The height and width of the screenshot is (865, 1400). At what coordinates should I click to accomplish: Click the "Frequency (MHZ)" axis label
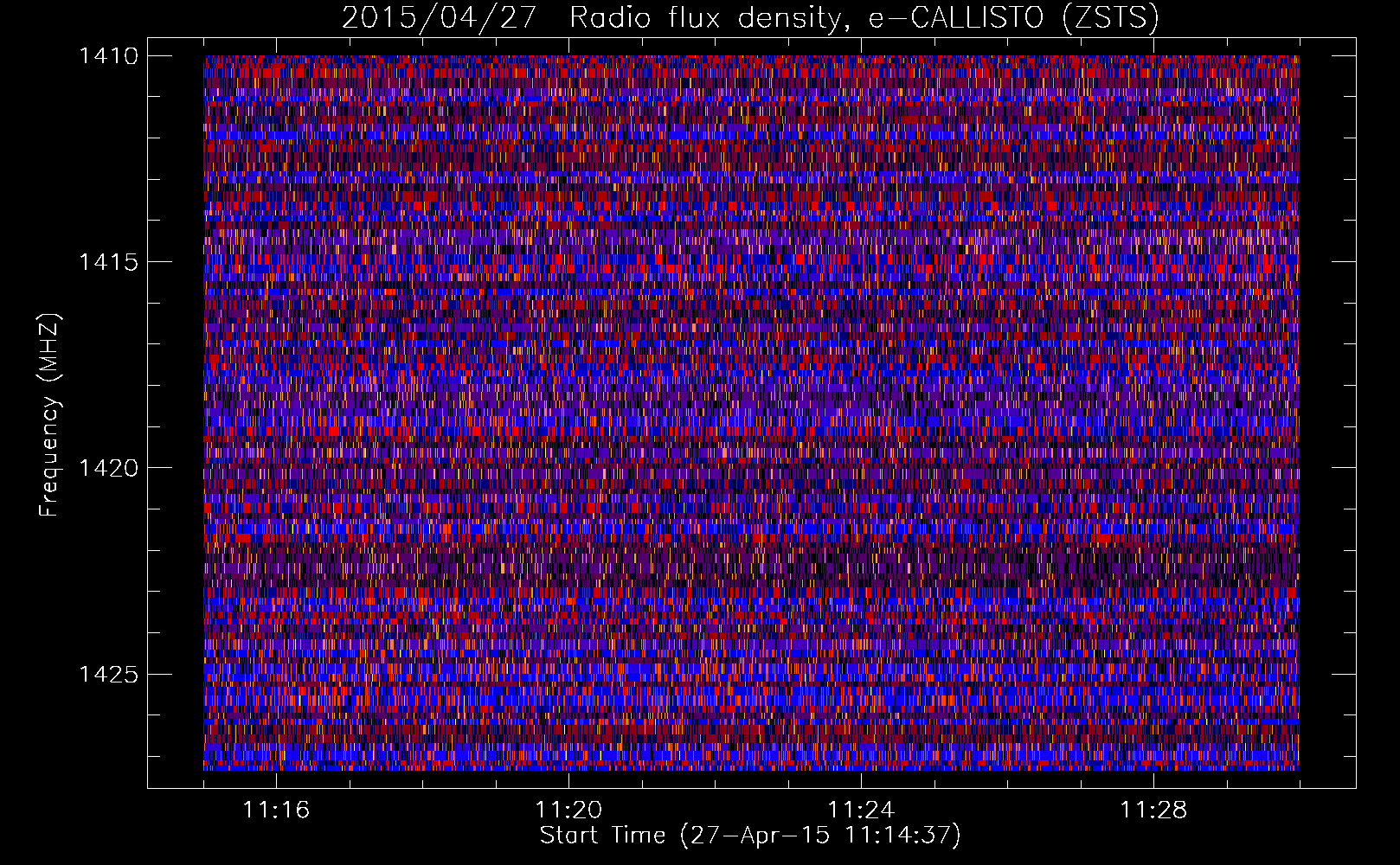tap(49, 414)
